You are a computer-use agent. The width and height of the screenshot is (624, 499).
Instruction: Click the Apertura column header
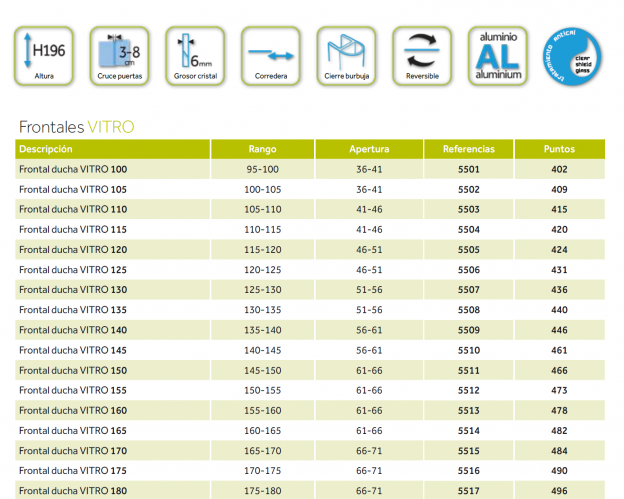pos(369,149)
